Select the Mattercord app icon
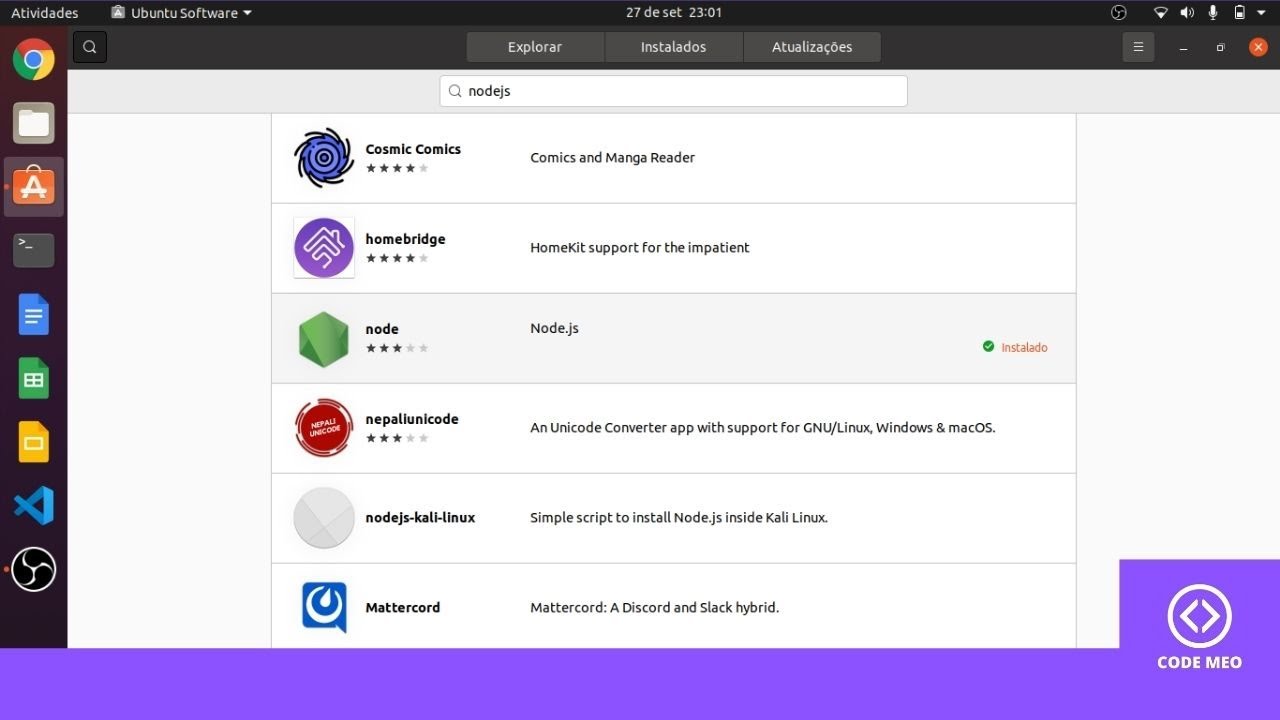 pyautogui.click(x=324, y=607)
